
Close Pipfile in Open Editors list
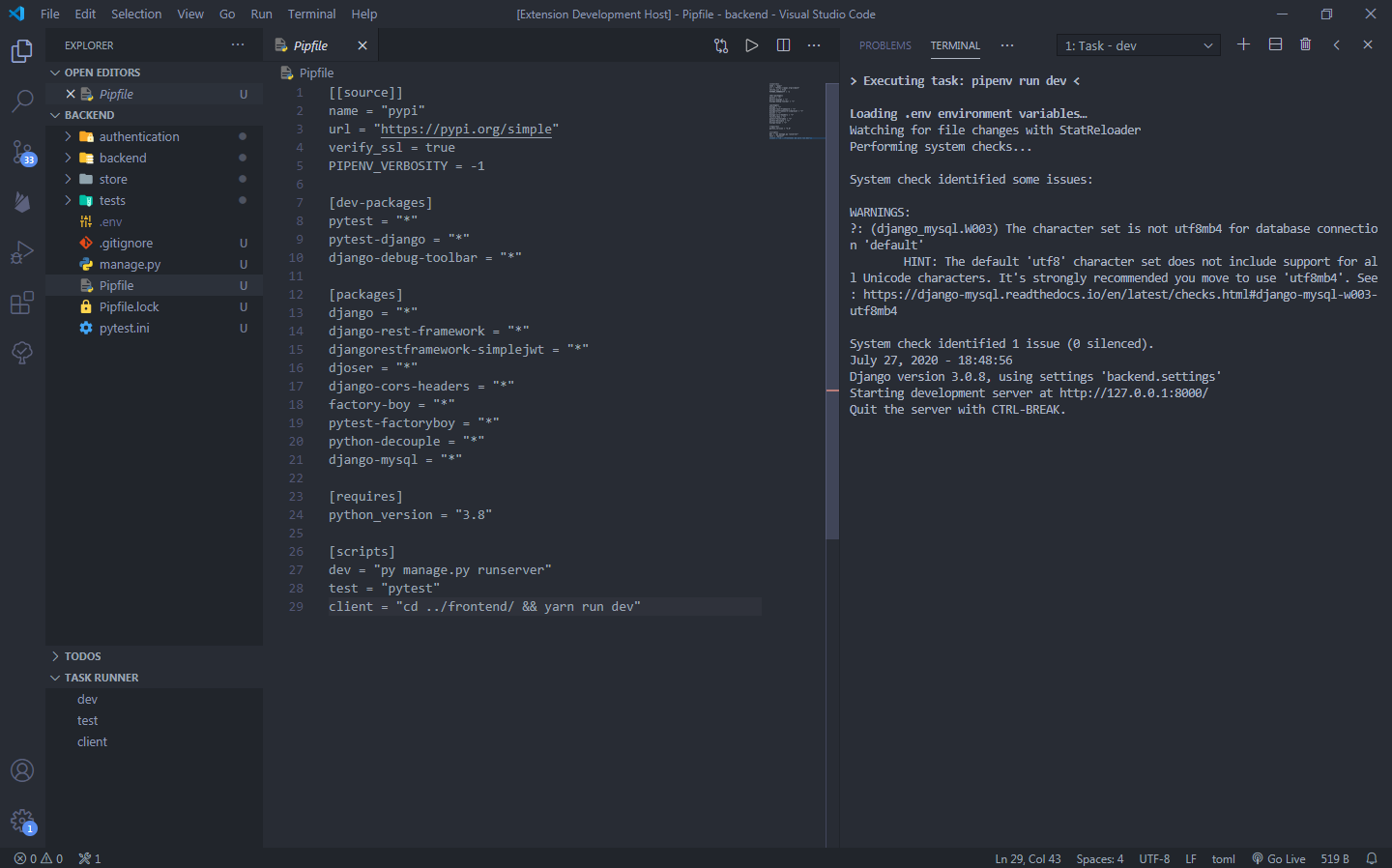pos(71,94)
